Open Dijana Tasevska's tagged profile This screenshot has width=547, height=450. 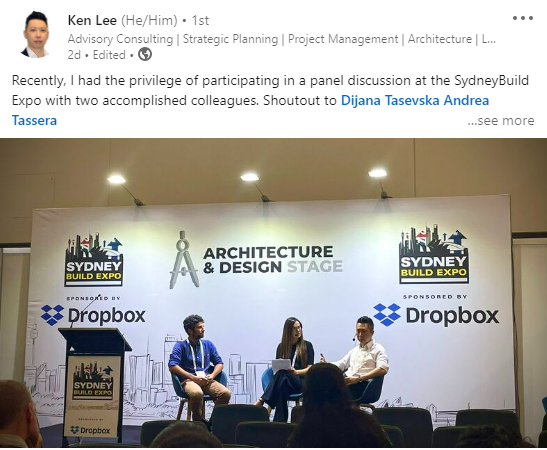tap(390, 100)
